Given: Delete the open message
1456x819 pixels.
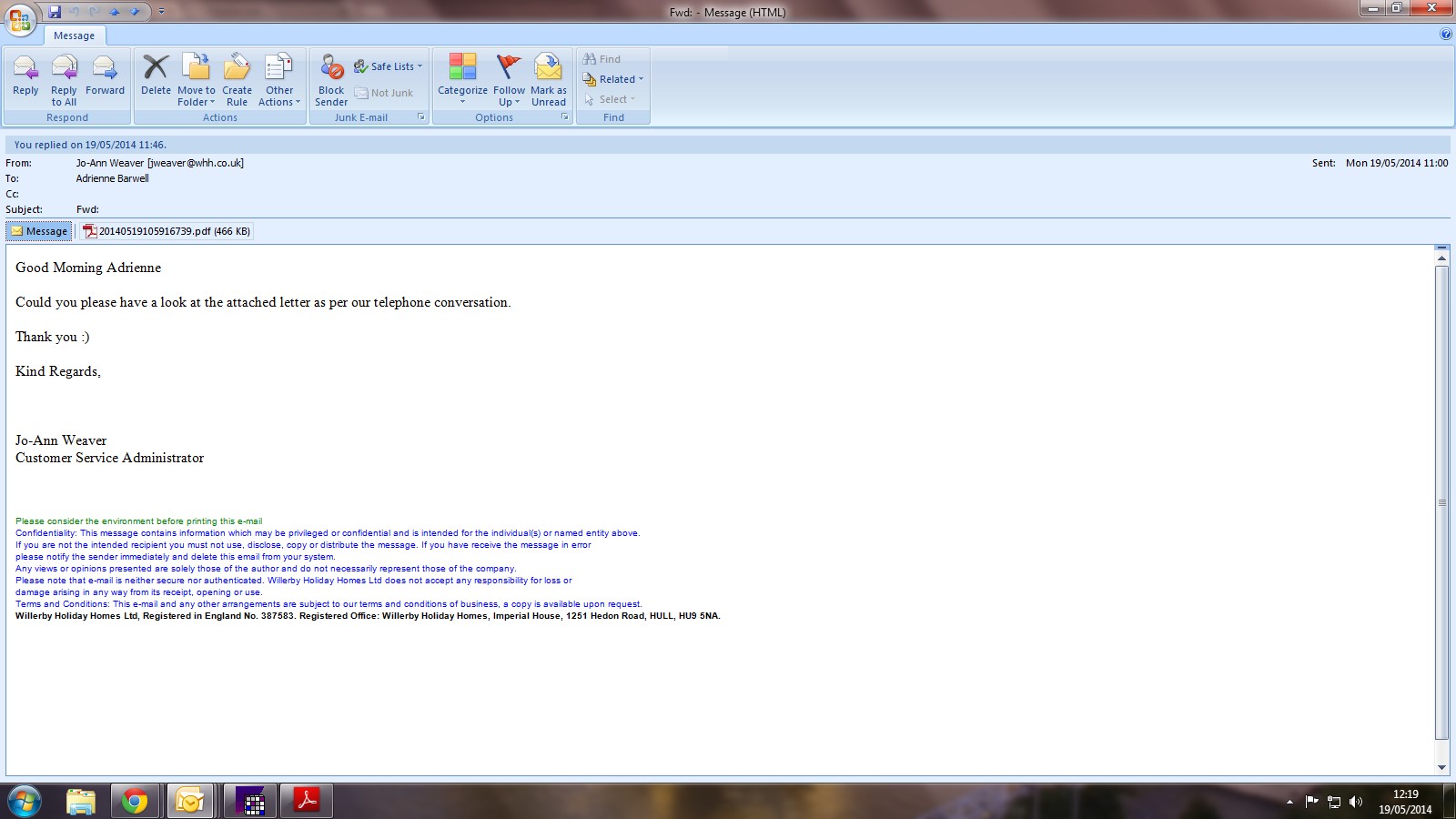Looking at the screenshot, I should click(156, 76).
